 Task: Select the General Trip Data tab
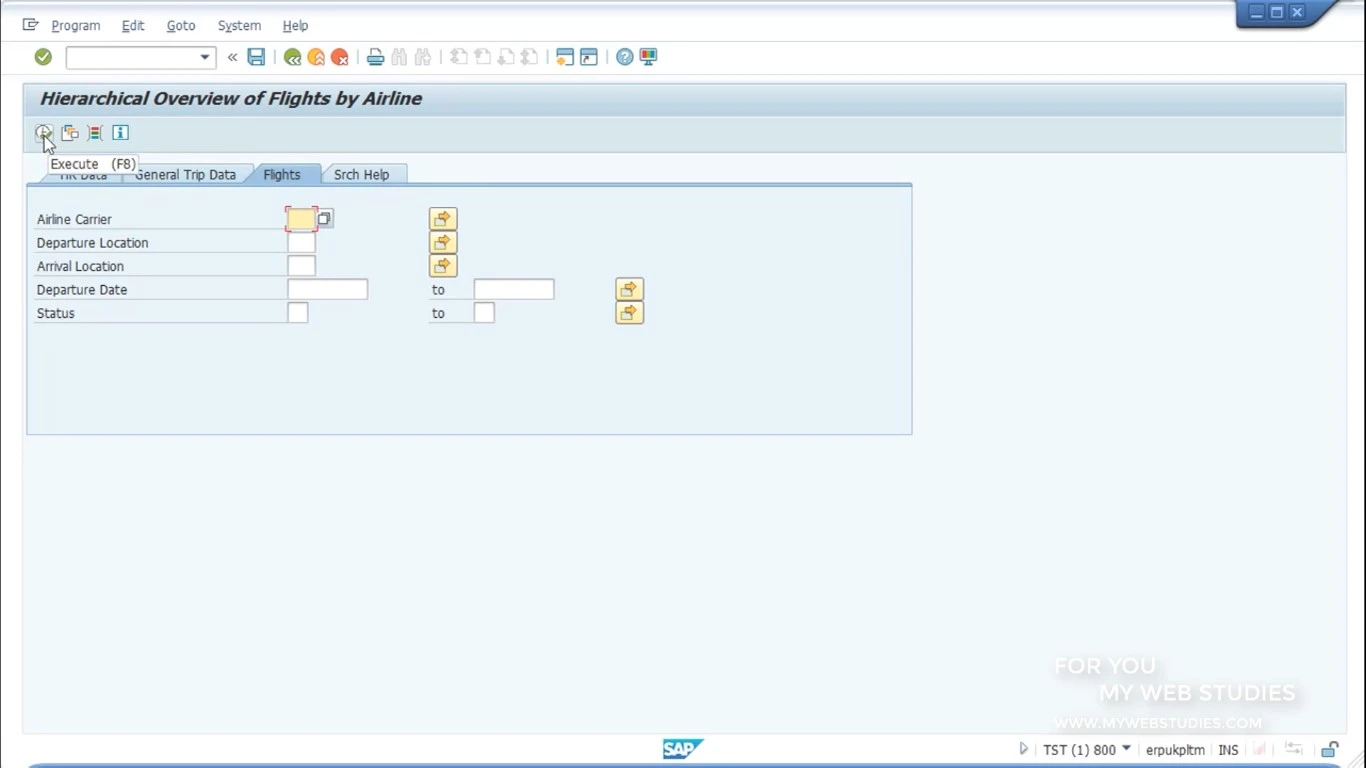point(185,174)
